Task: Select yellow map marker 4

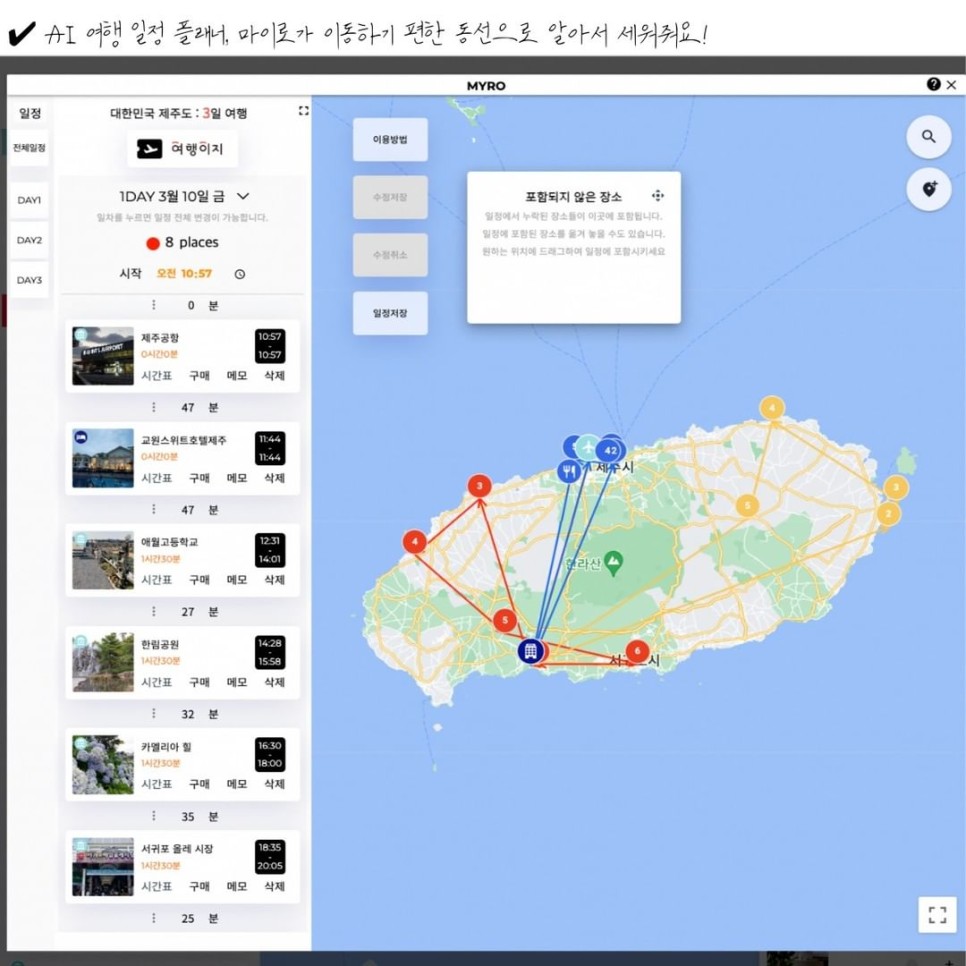Action: tap(772, 408)
